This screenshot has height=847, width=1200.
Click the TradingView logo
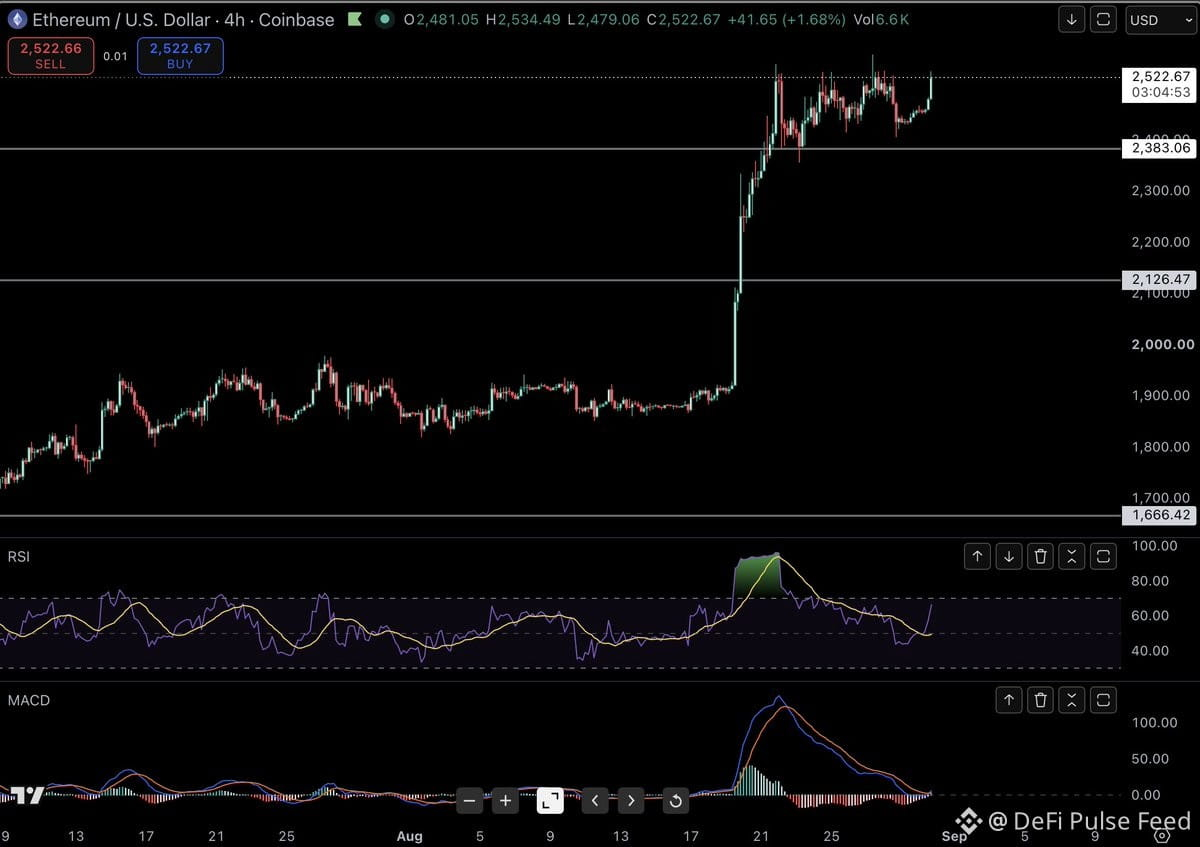click(28, 795)
